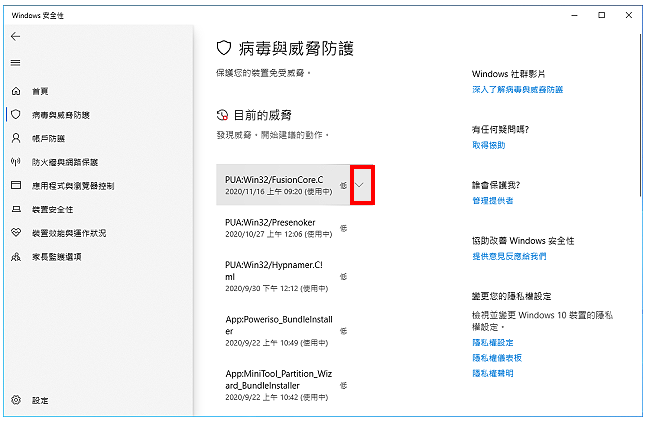Open the hamburger navigation menu
Viewport: 649px width, 432px height.
point(16,62)
